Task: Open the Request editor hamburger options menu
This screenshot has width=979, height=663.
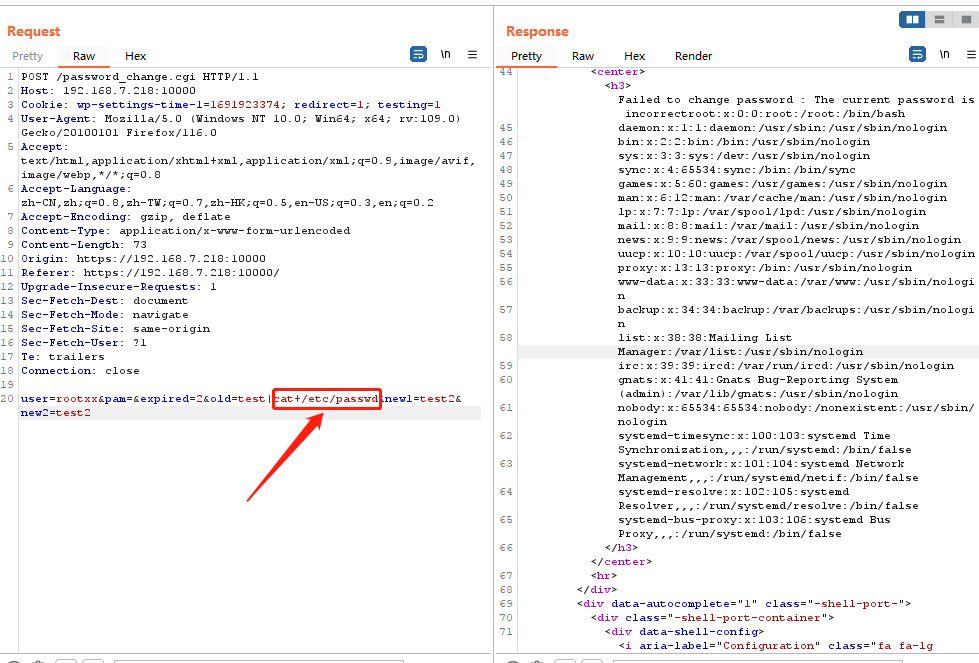Action: click(472, 54)
